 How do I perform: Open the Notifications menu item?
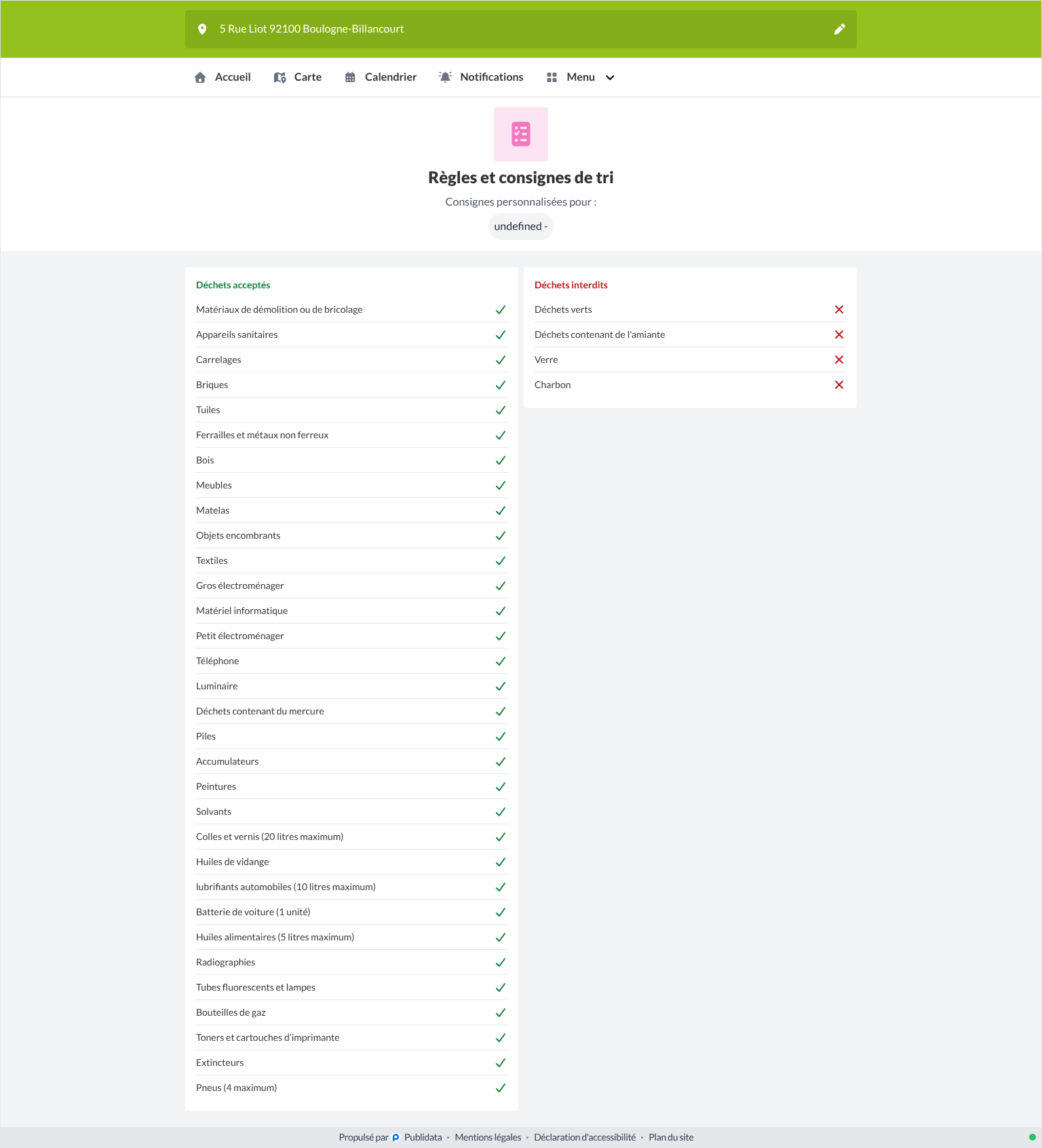pyautogui.click(x=481, y=77)
